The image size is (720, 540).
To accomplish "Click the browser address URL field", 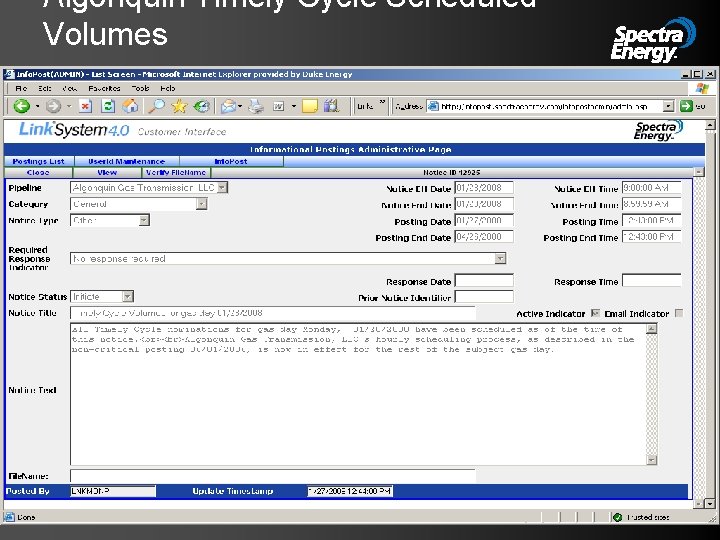I will 545,107.
